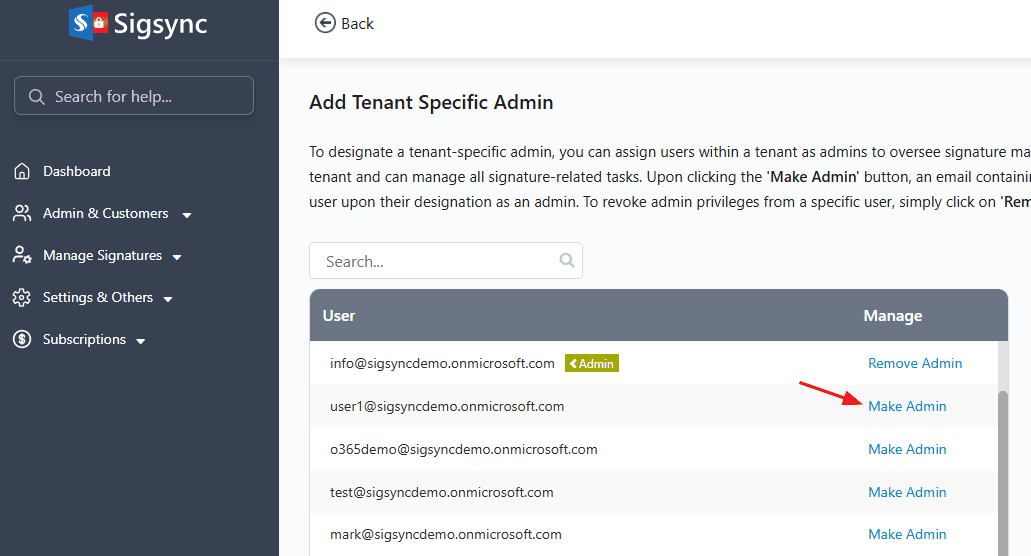The image size is (1031, 556).
Task: Expand the Admin & Customers dropdown arrow
Action: click(x=187, y=215)
